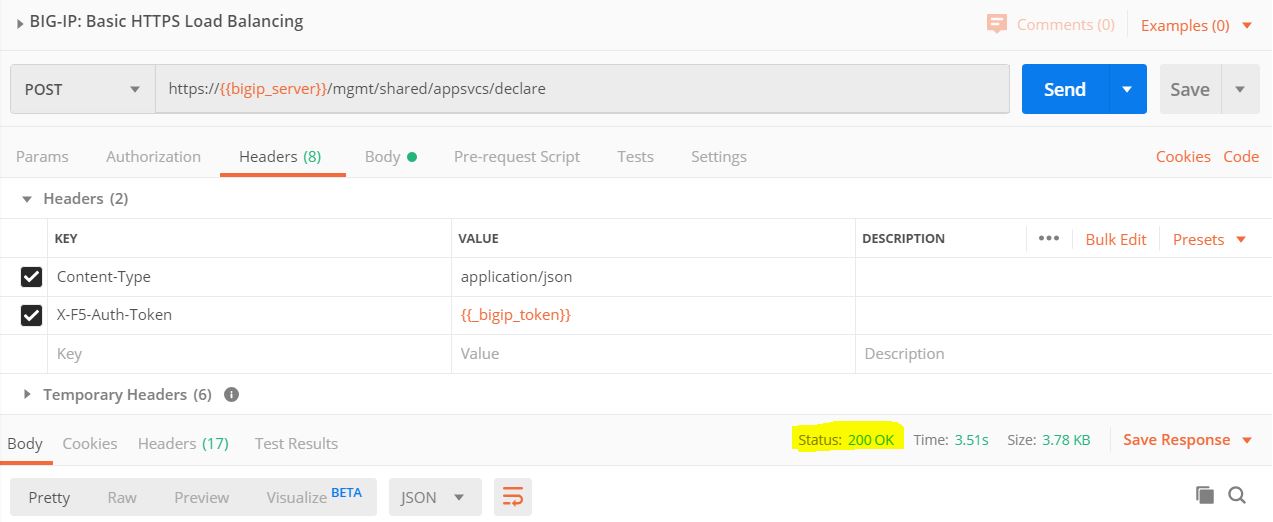The width and height of the screenshot is (1273, 522).
Task: Select the Content-Type key cell
Action: coord(249,277)
